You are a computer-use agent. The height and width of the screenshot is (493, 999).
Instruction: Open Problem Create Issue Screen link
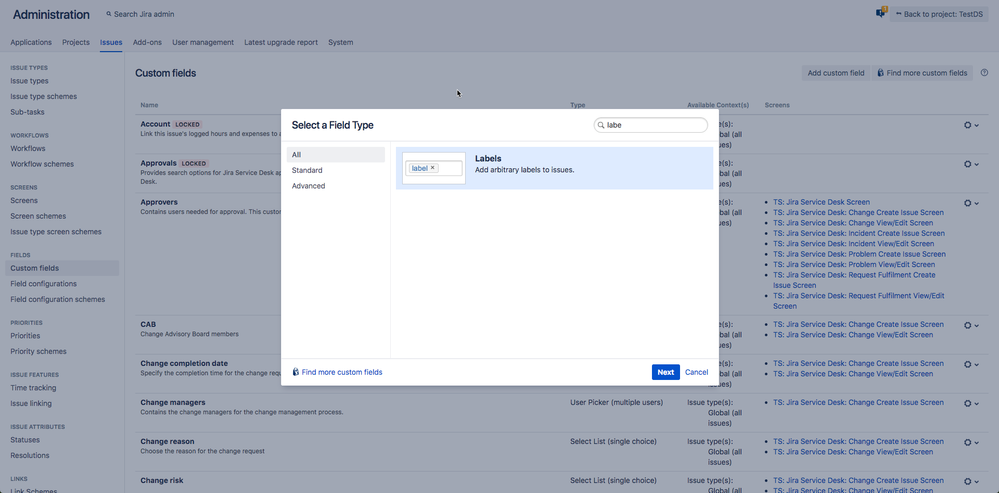click(x=859, y=254)
